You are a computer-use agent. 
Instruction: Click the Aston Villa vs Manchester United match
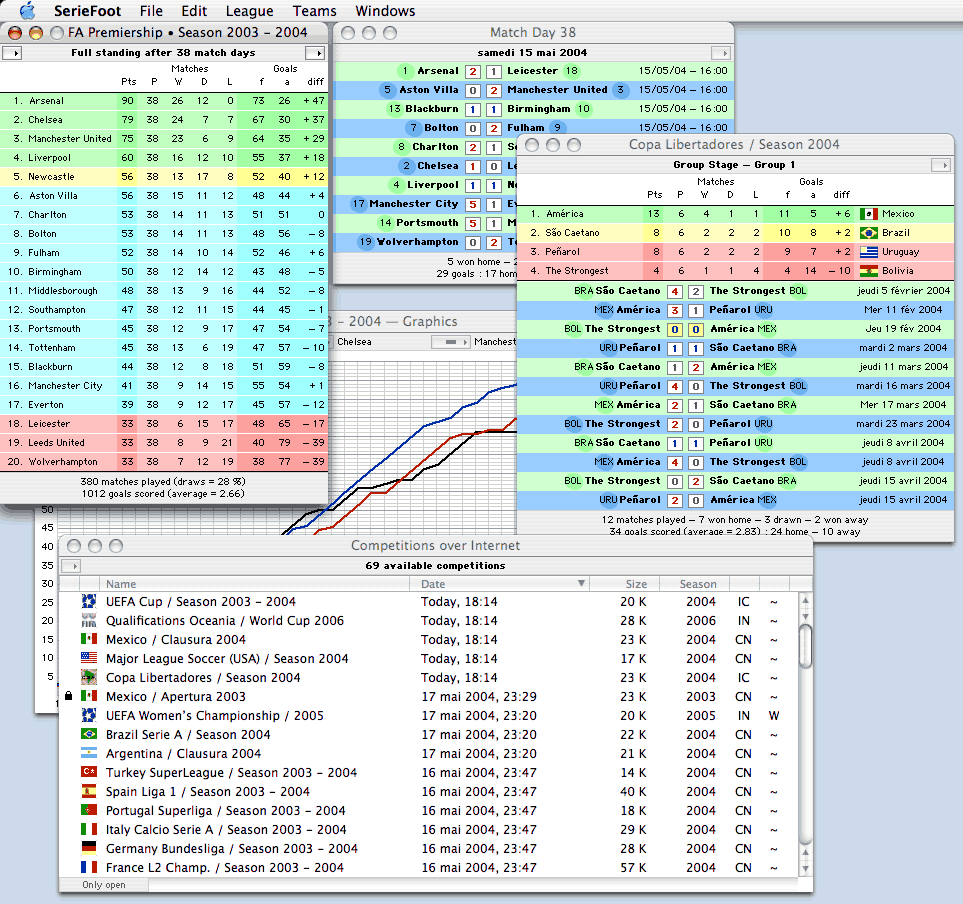click(533, 90)
